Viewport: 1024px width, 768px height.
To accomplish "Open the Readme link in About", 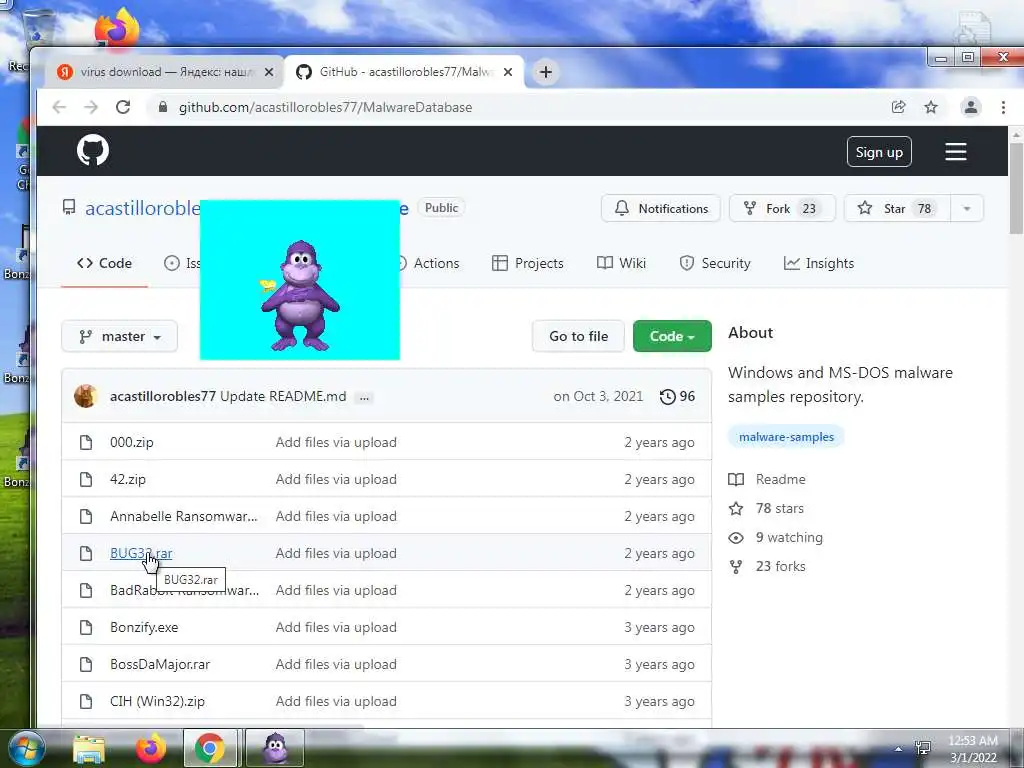I will 767,479.
